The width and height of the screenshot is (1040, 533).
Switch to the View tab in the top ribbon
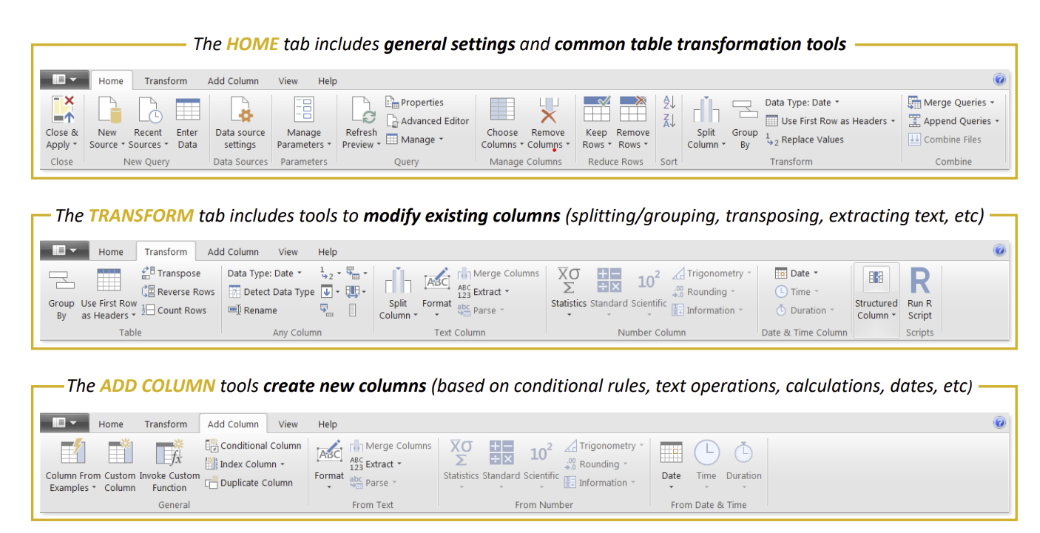pyautogui.click(x=288, y=81)
